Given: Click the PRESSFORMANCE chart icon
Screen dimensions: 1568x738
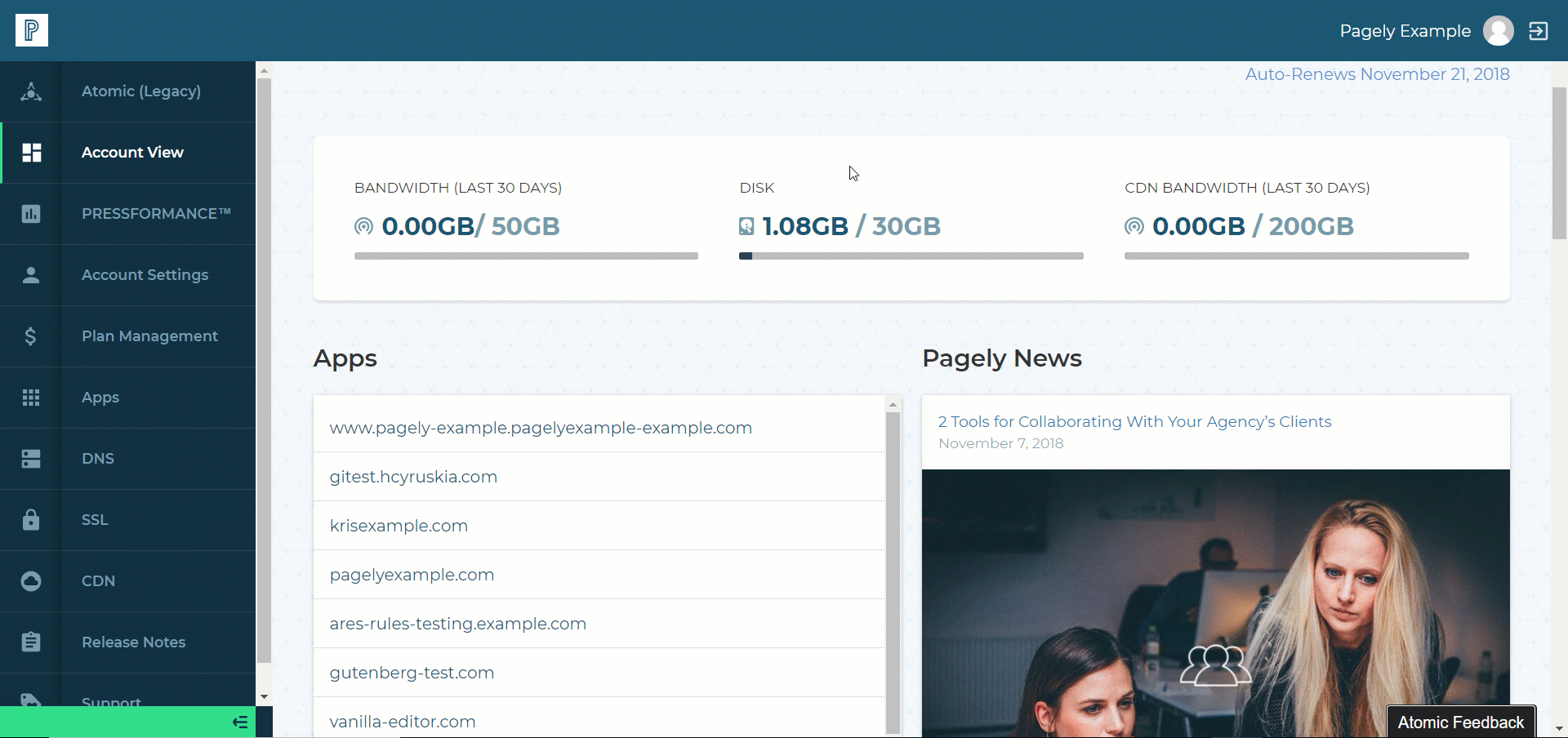Looking at the screenshot, I should (31, 214).
